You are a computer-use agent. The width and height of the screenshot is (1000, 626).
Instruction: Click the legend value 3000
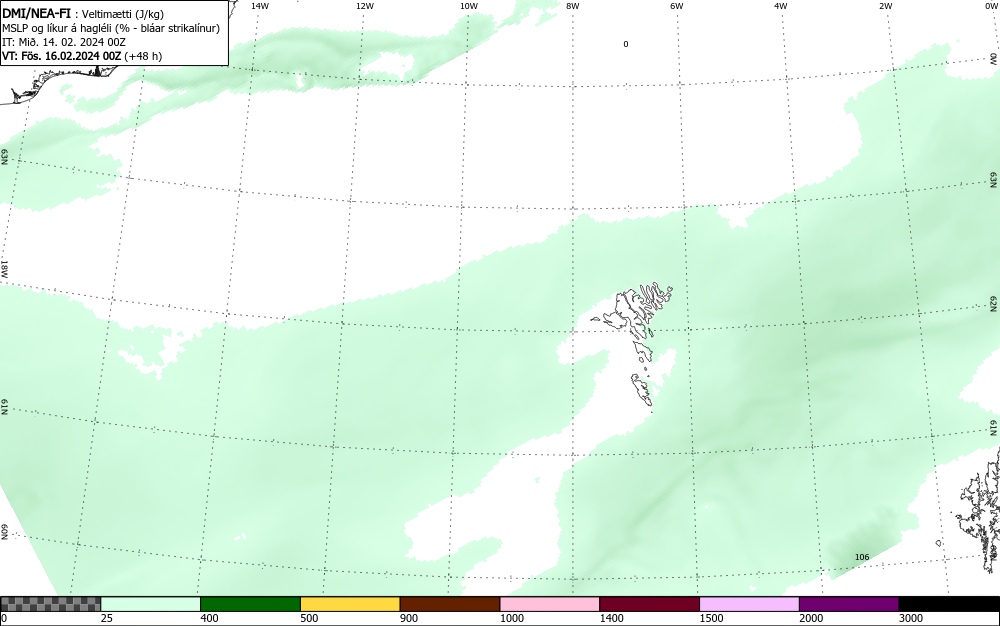tap(911, 618)
